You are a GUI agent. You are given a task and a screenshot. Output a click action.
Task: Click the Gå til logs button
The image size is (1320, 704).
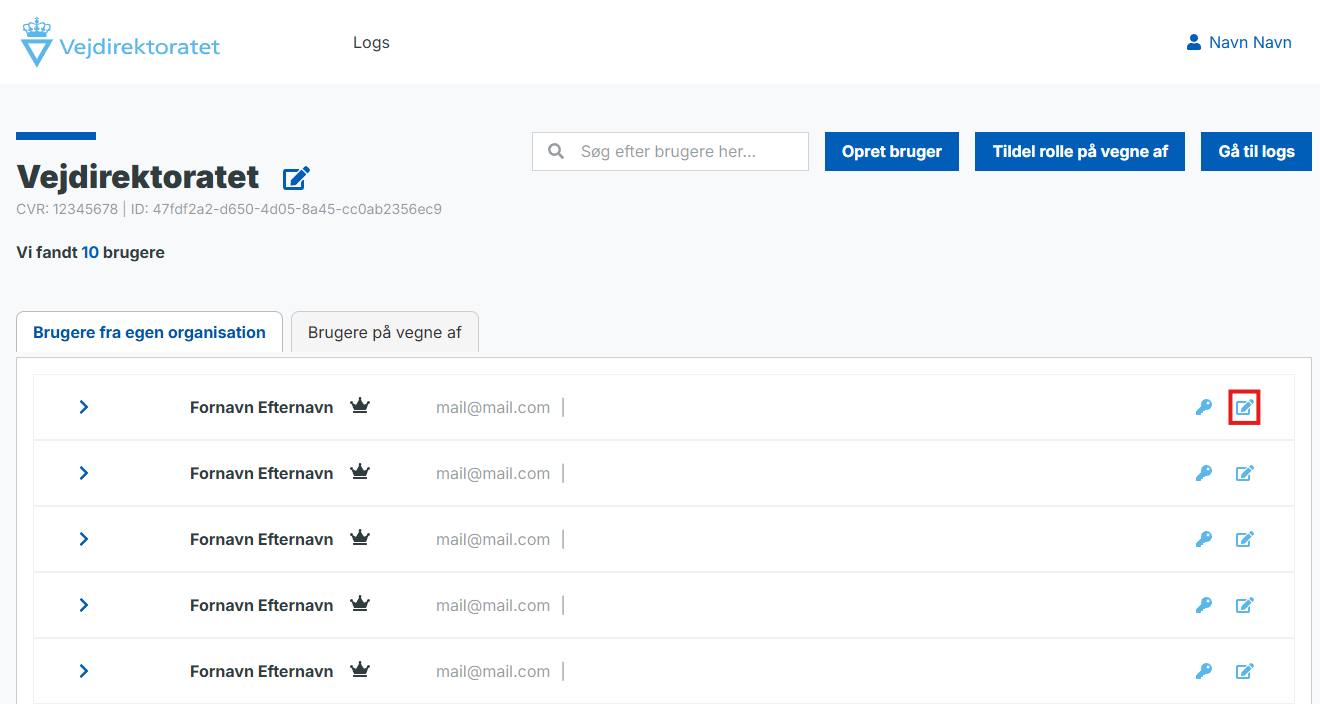1256,151
